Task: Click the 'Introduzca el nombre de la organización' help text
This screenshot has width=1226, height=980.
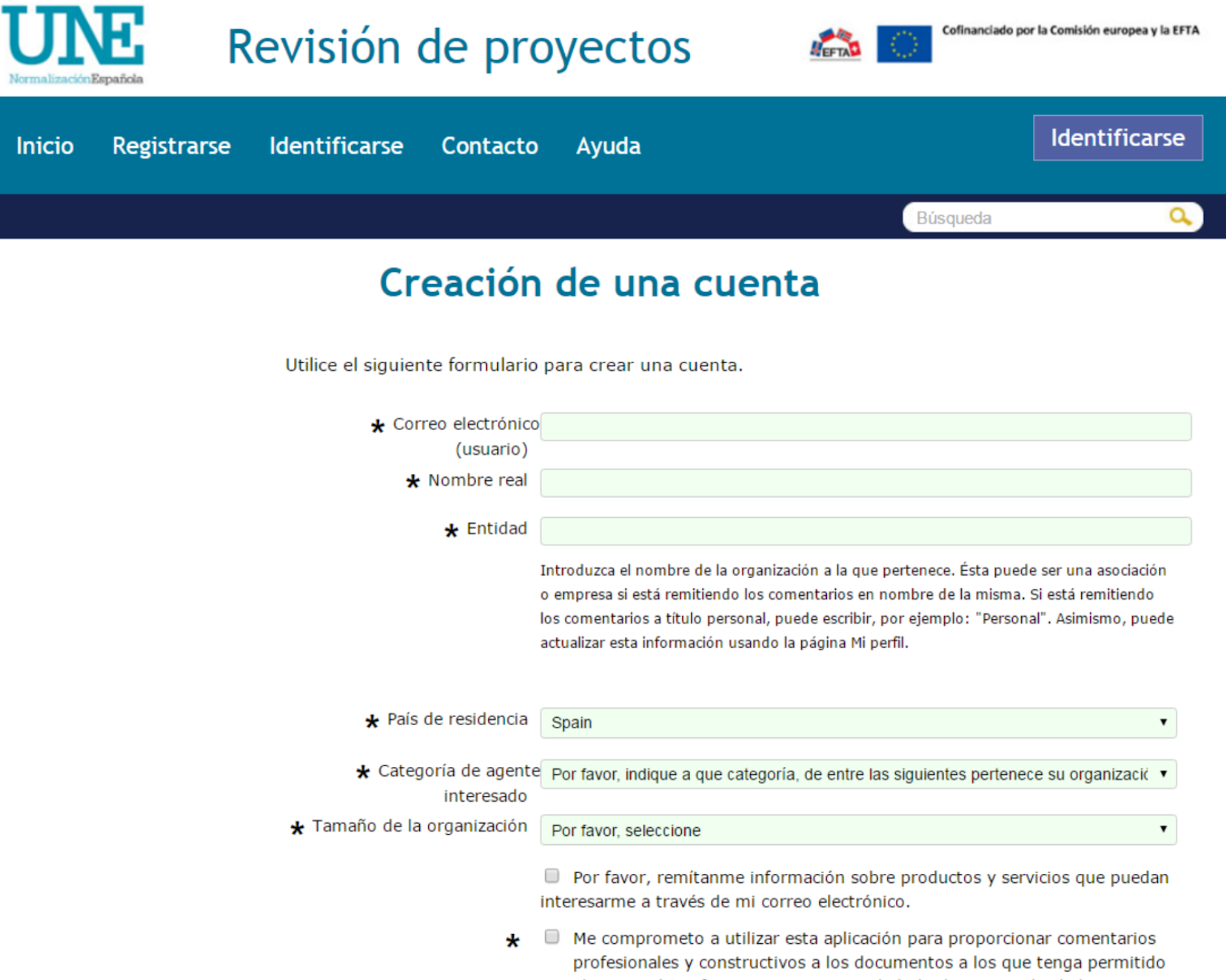Action: pyautogui.click(x=857, y=606)
